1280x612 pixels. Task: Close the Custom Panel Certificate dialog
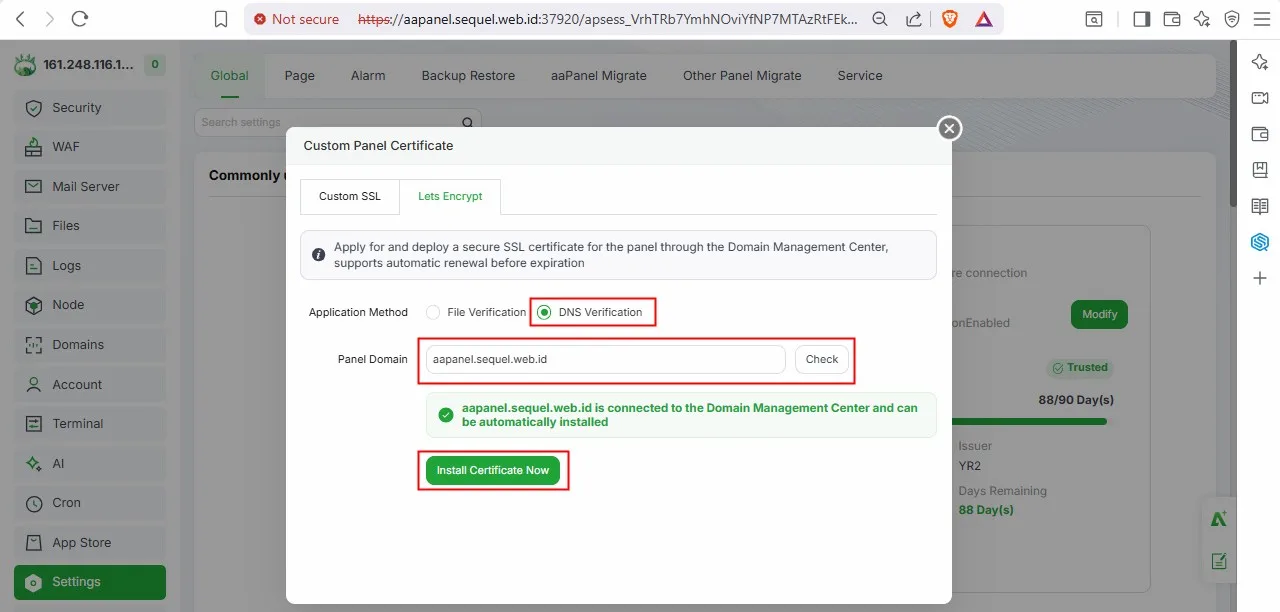pyautogui.click(x=949, y=128)
